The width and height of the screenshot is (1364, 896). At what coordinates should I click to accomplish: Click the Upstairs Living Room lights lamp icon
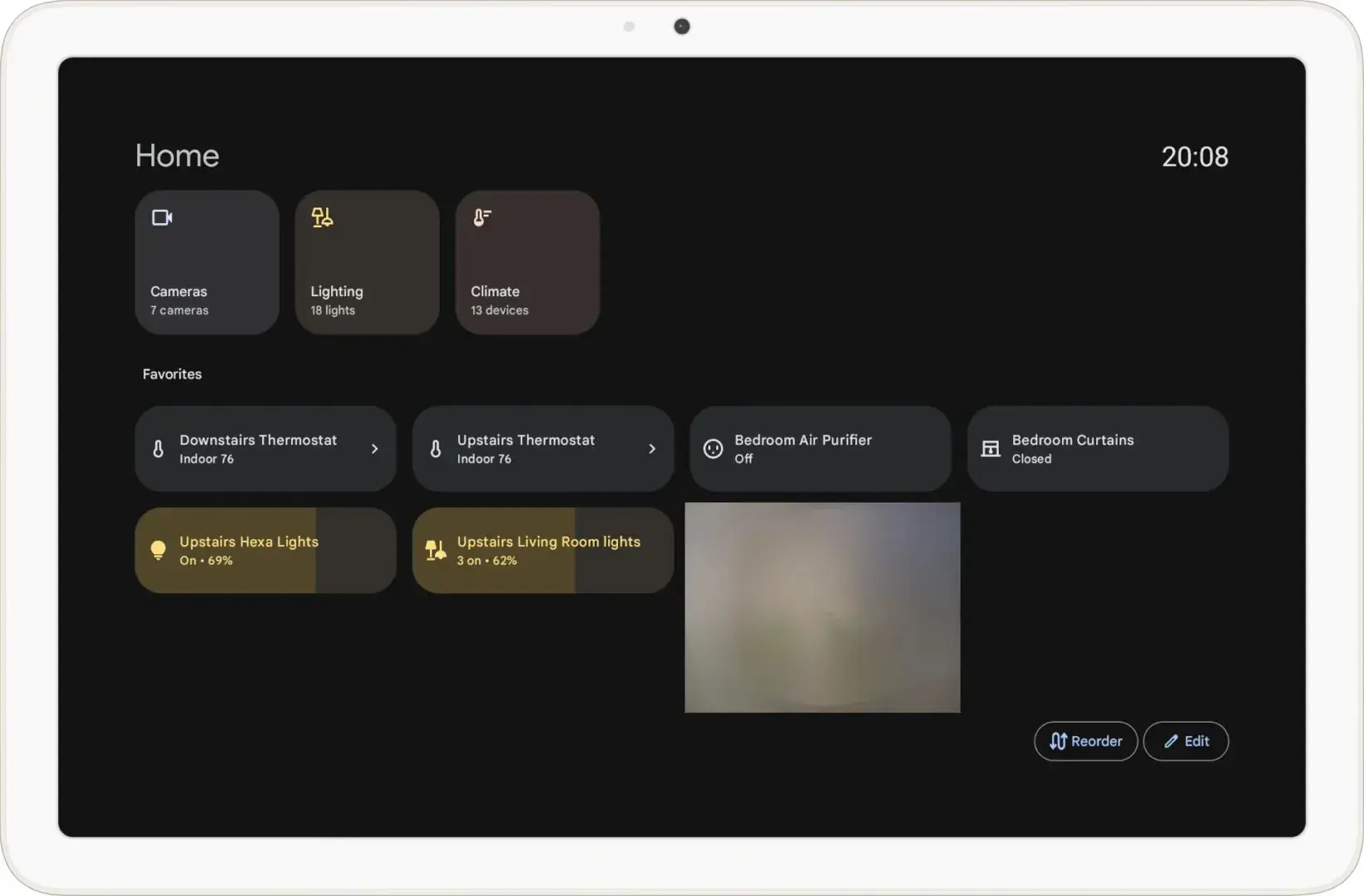click(436, 550)
